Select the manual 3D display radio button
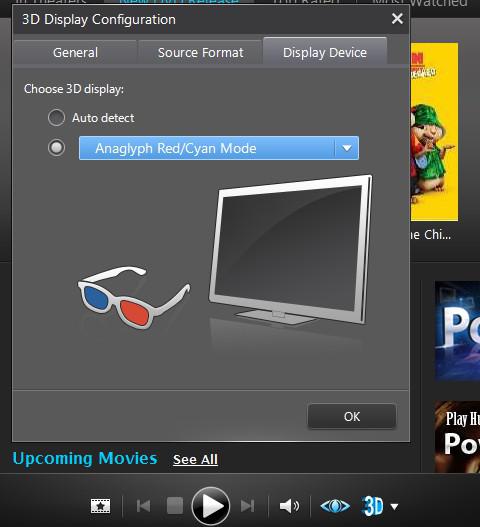Image resolution: width=480 pixels, height=527 pixels. coord(56,148)
